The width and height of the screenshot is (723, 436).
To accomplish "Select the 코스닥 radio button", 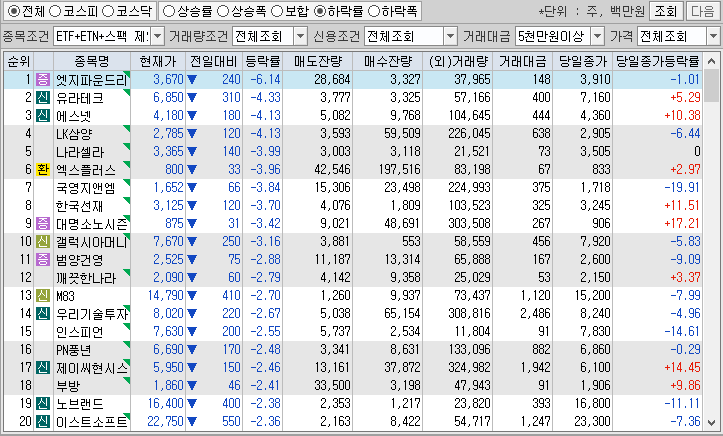I will 108,11.
